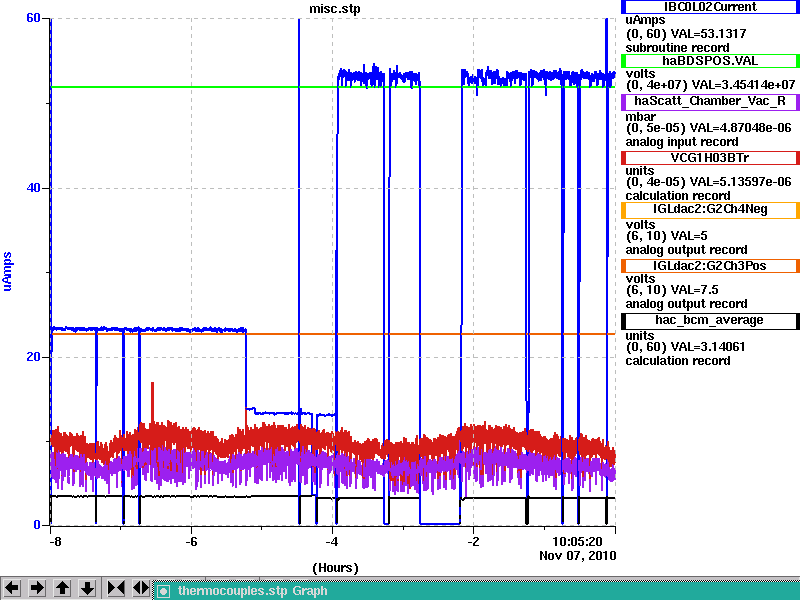Select the VCG1H03BTr legend entry
The image size is (800, 600).
tap(710, 158)
